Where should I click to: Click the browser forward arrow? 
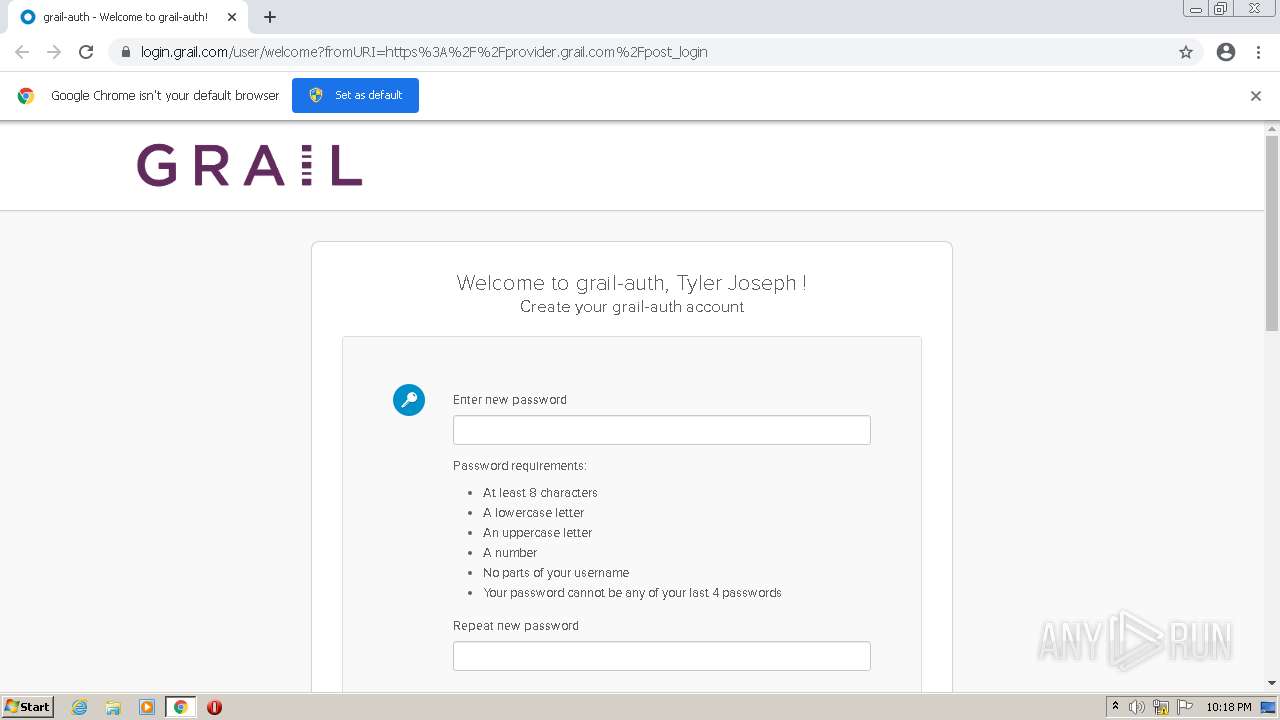pyautogui.click(x=54, y=52)
